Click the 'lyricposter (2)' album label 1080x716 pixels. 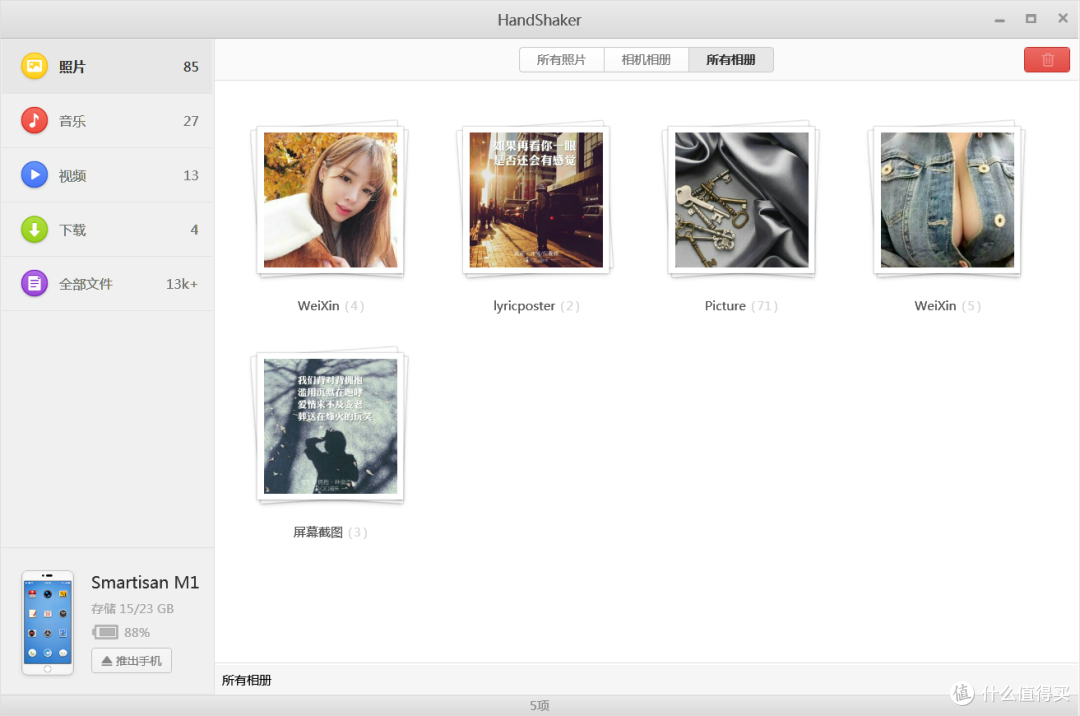[536, 306]
